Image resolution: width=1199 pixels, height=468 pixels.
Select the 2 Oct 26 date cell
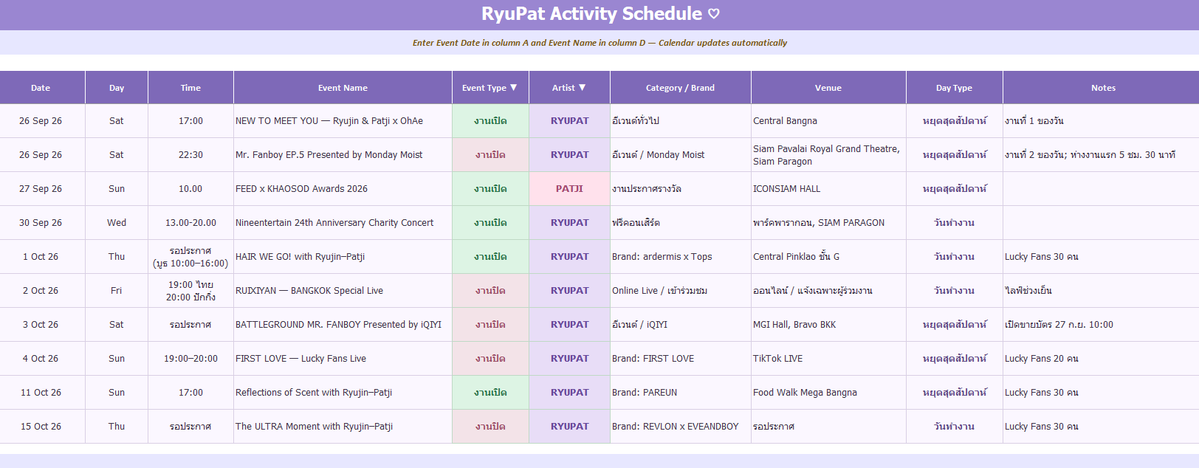click(x=43, y=291)
